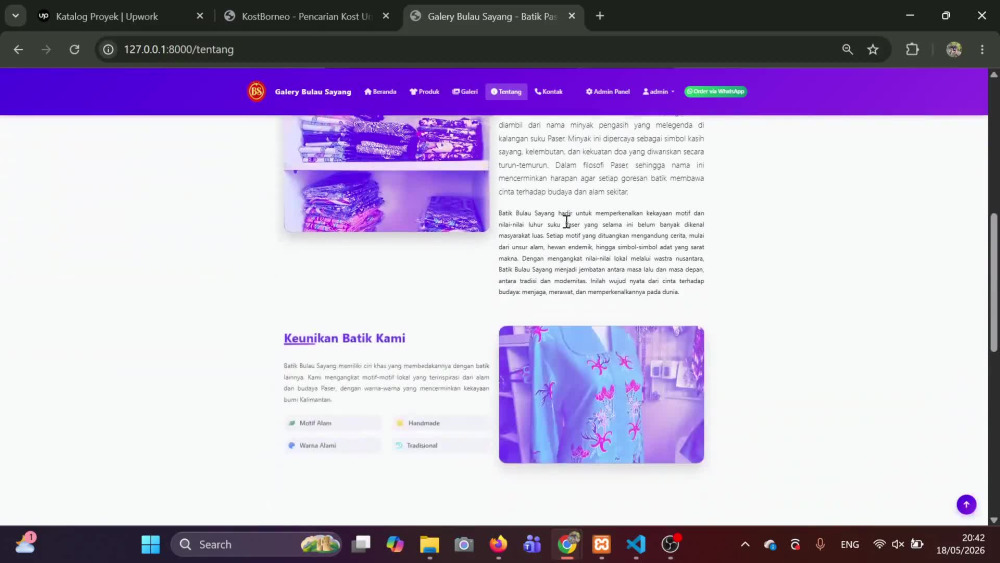The height and width of the screenshot is (563, 1000).
Task: Open the Windows Start menu
Action: (151, 544)
